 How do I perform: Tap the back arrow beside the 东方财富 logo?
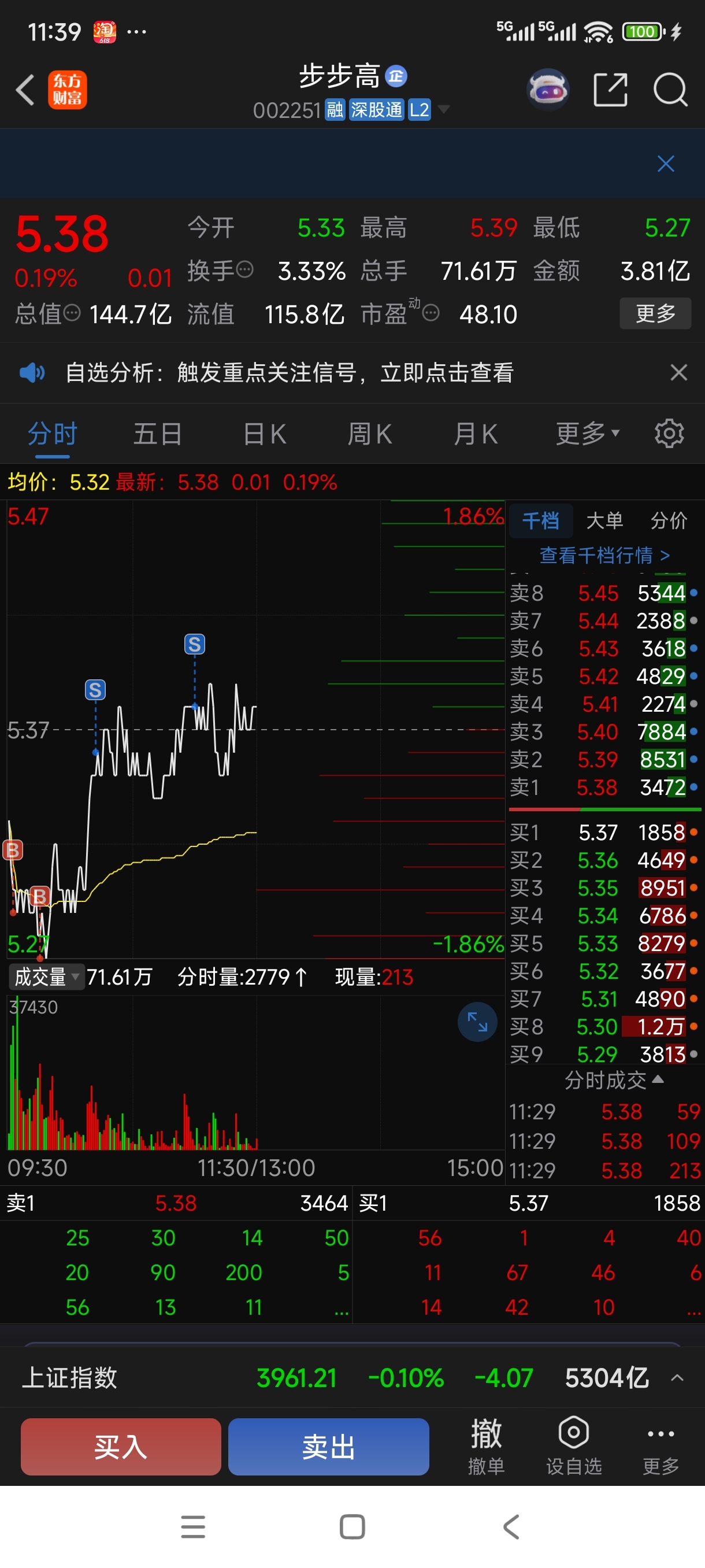[25, 90]
